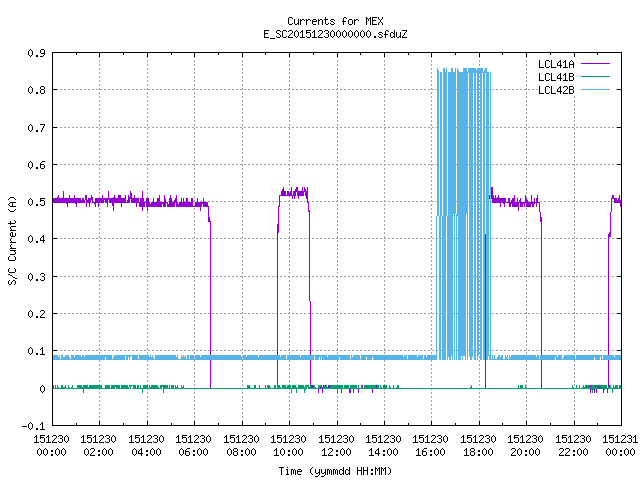Click the x-axis tick label 151230 08:00

pyautogui.click(x=241, y=446)
